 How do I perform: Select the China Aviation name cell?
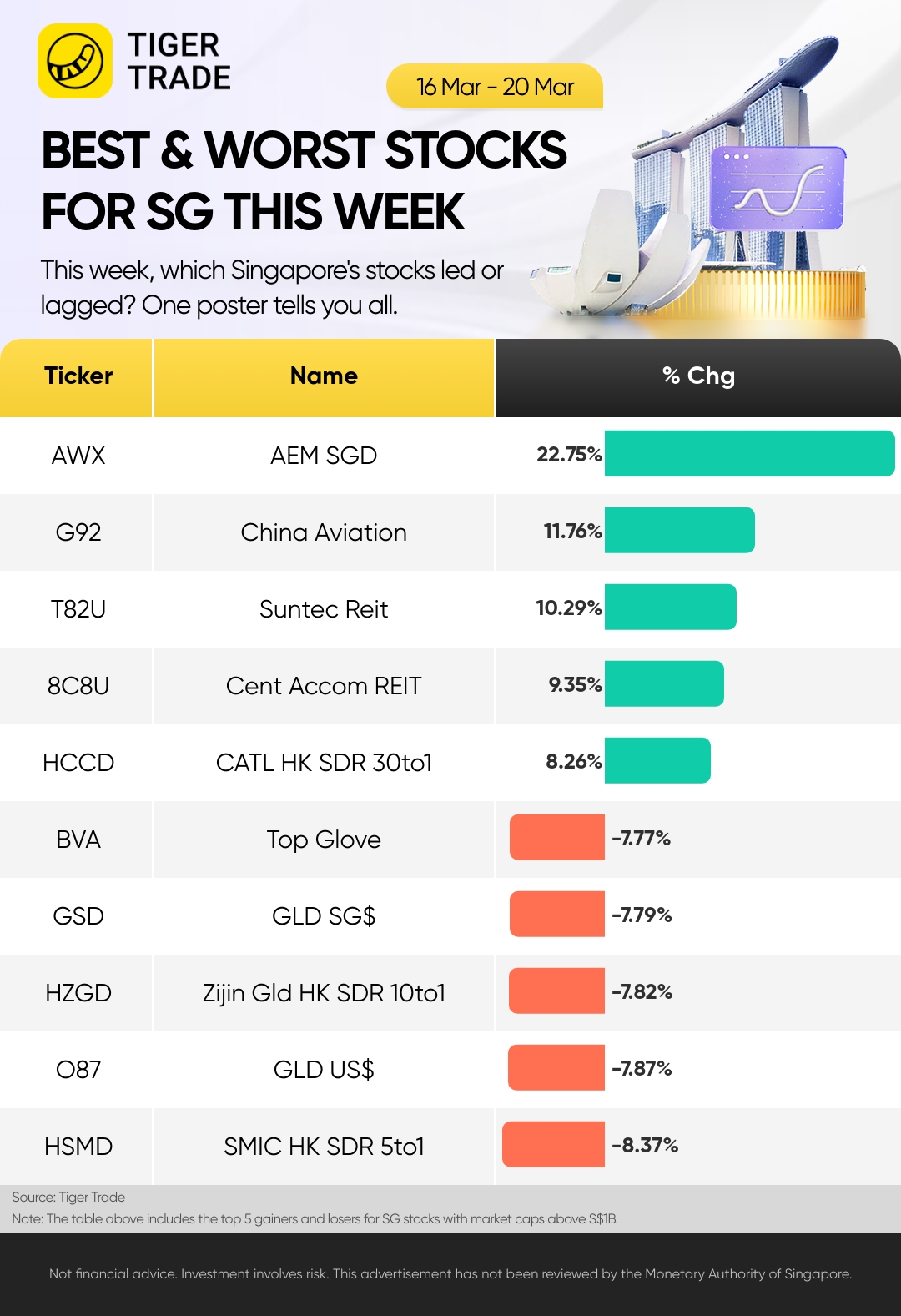tap(324, 532)
